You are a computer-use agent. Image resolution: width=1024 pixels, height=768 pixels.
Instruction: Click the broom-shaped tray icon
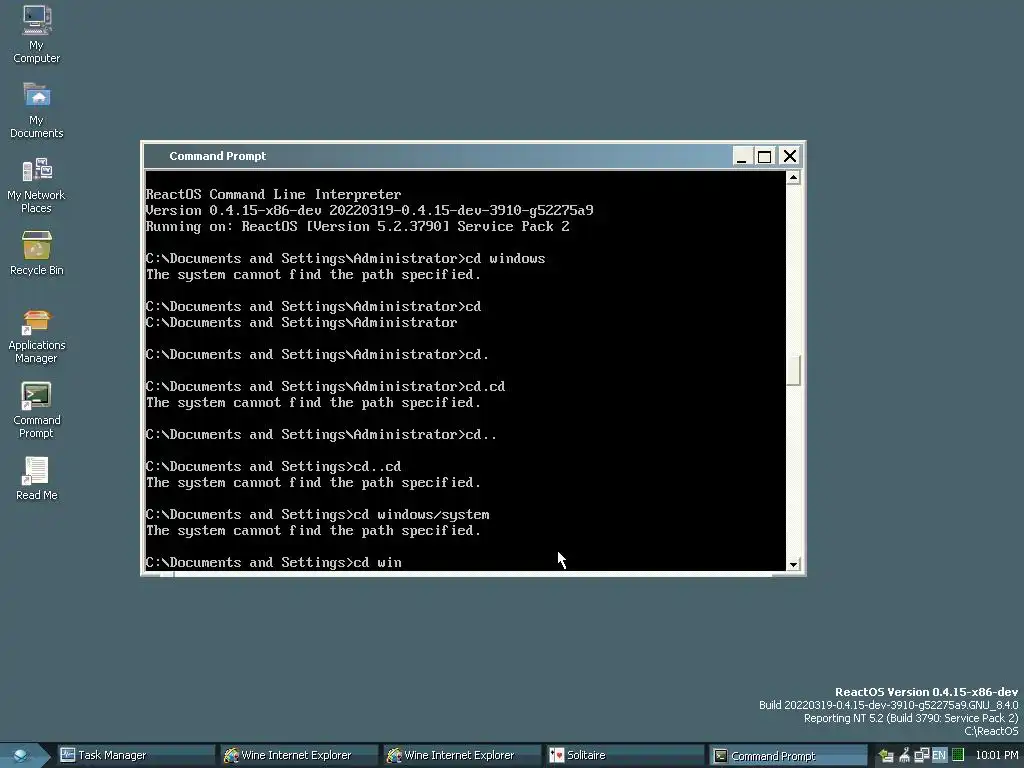pos(904,756)
